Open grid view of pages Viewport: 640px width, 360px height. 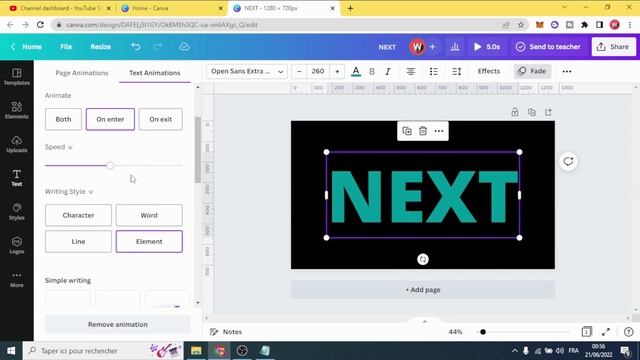coord(586,332)
